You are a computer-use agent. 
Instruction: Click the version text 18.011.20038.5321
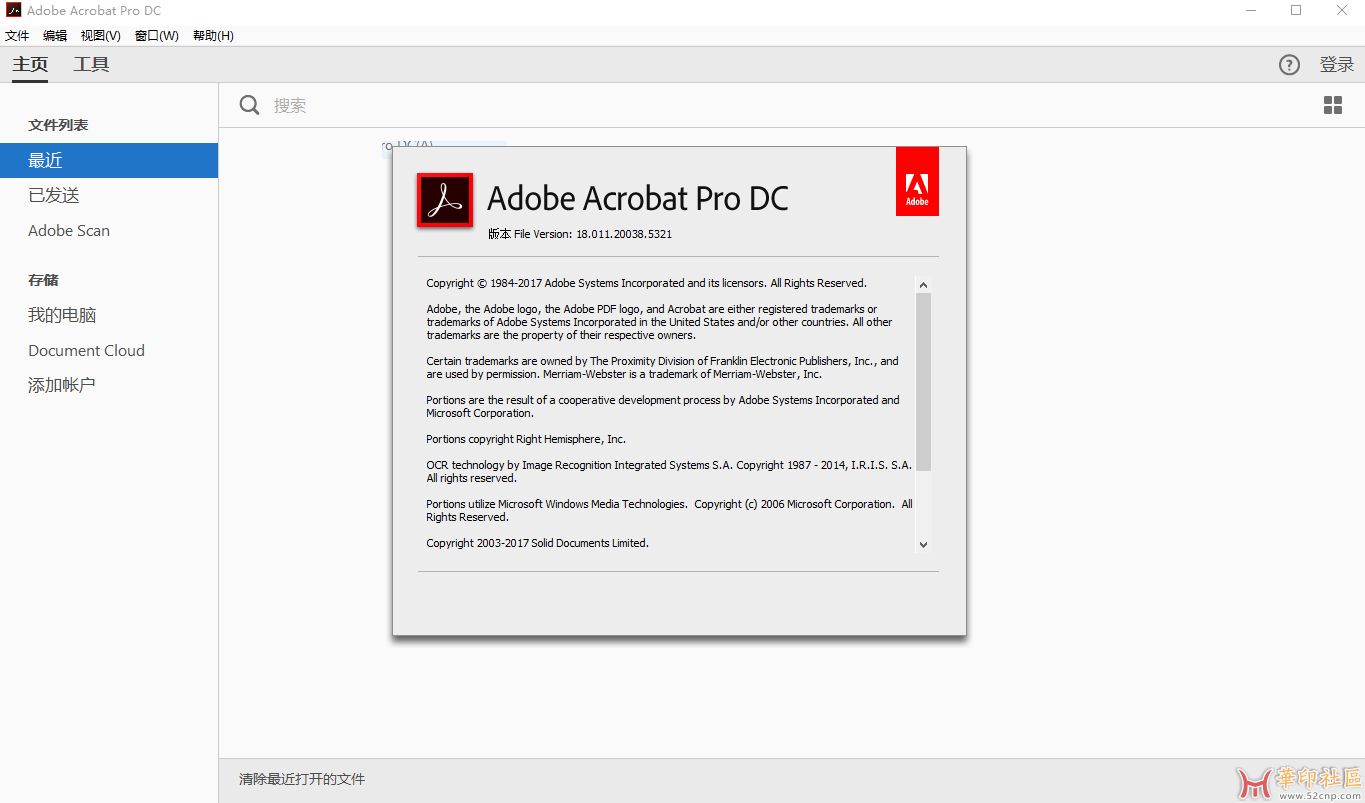tap(624, 234)
